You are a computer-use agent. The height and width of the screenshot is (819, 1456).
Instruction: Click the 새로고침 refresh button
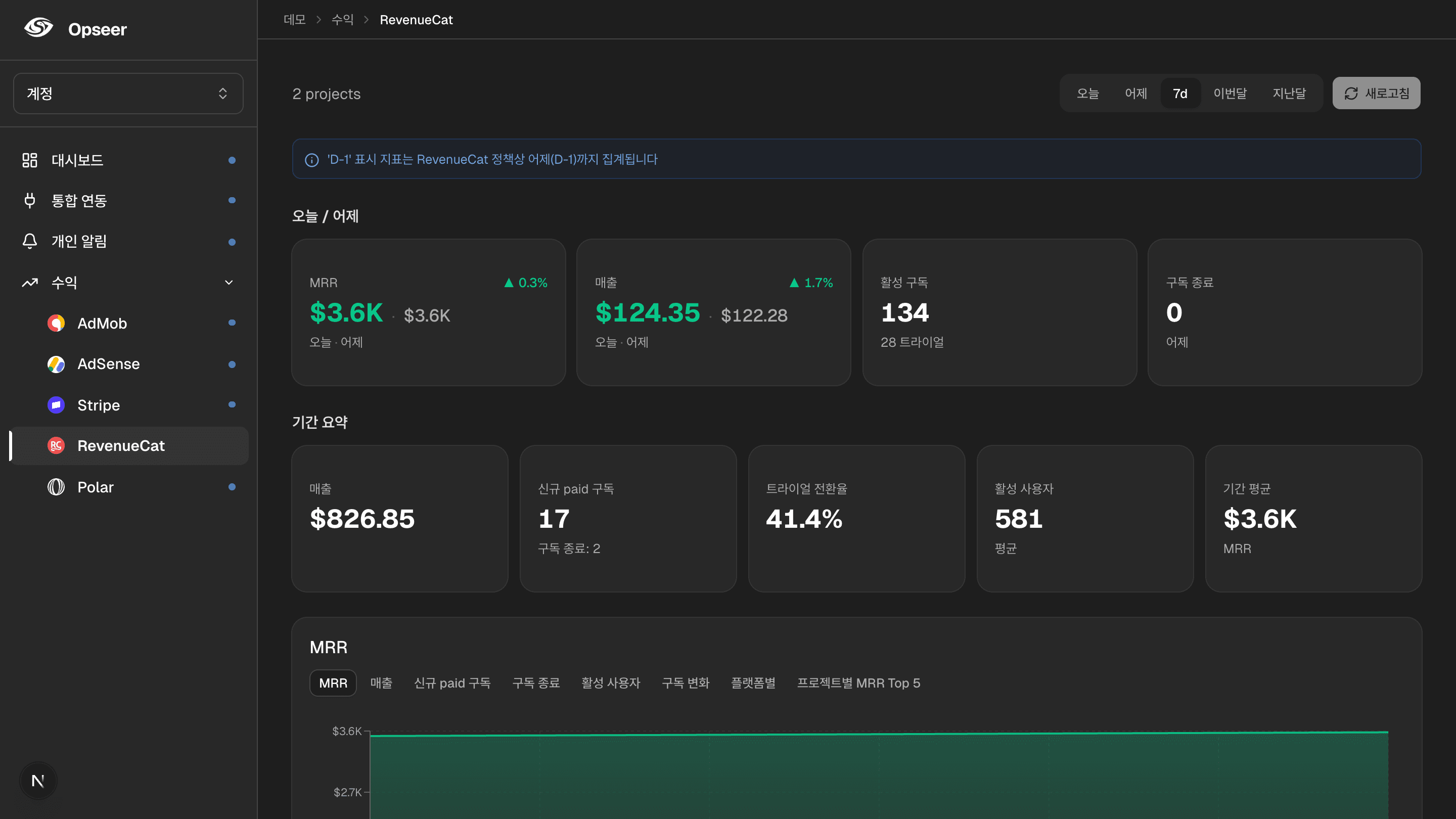tap(1376, 93)
